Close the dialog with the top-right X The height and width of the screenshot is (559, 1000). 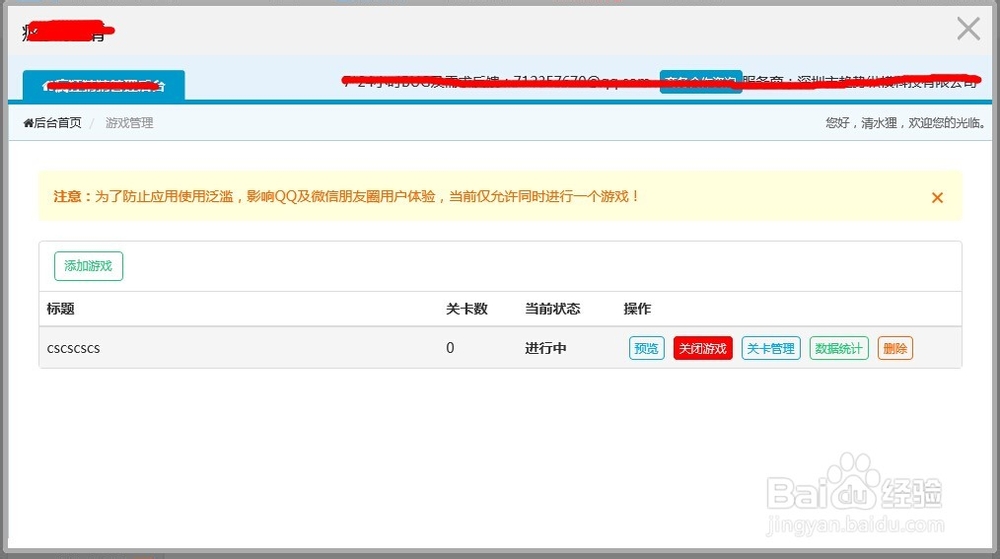click(968, 29)
